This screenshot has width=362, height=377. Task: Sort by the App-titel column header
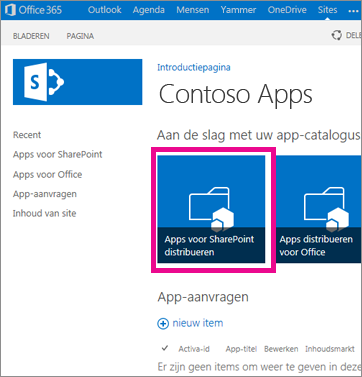241,349
